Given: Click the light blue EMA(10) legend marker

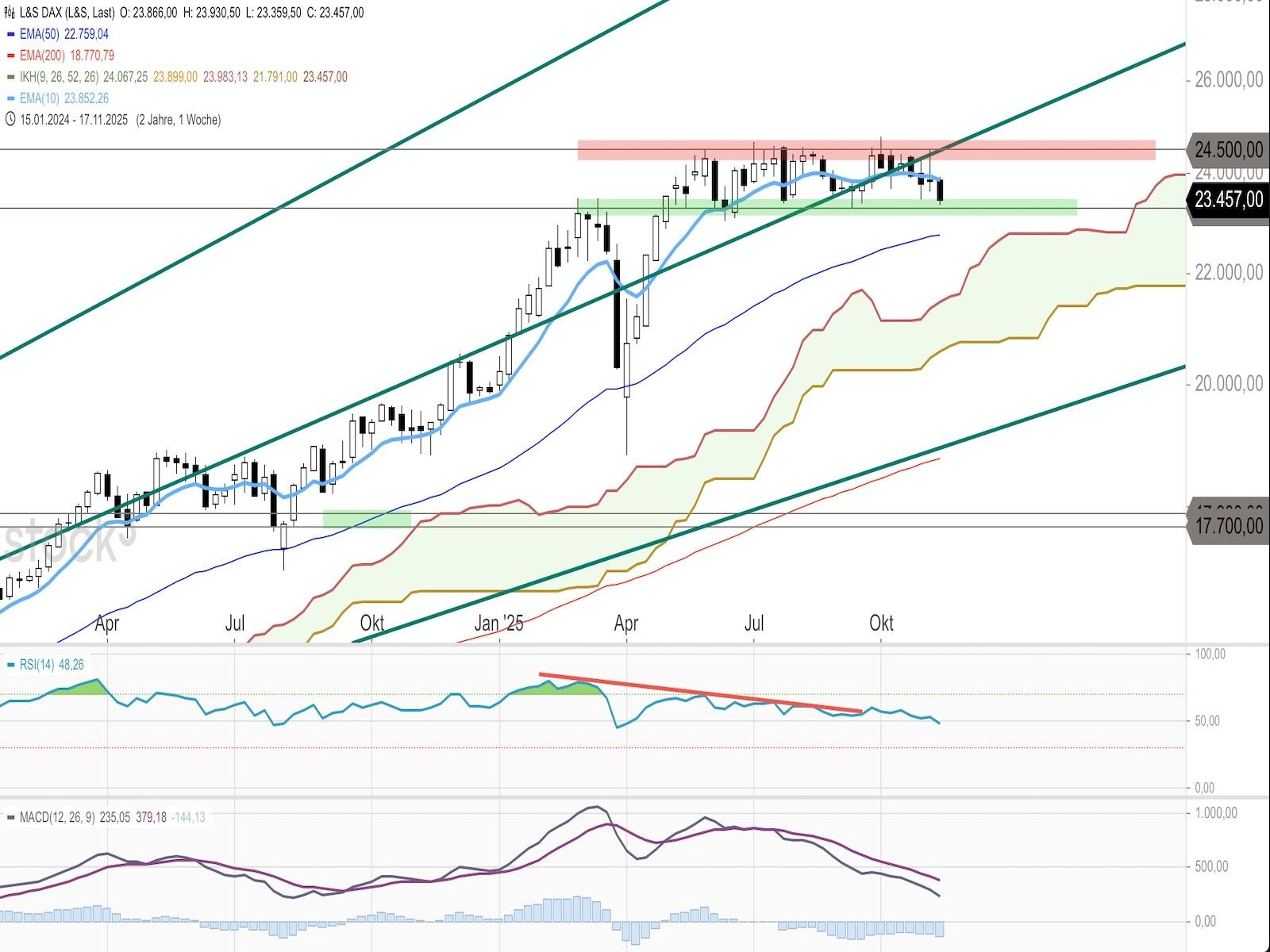Looking at the screenshot, I should pyautogui.click(x=10, y=99).
